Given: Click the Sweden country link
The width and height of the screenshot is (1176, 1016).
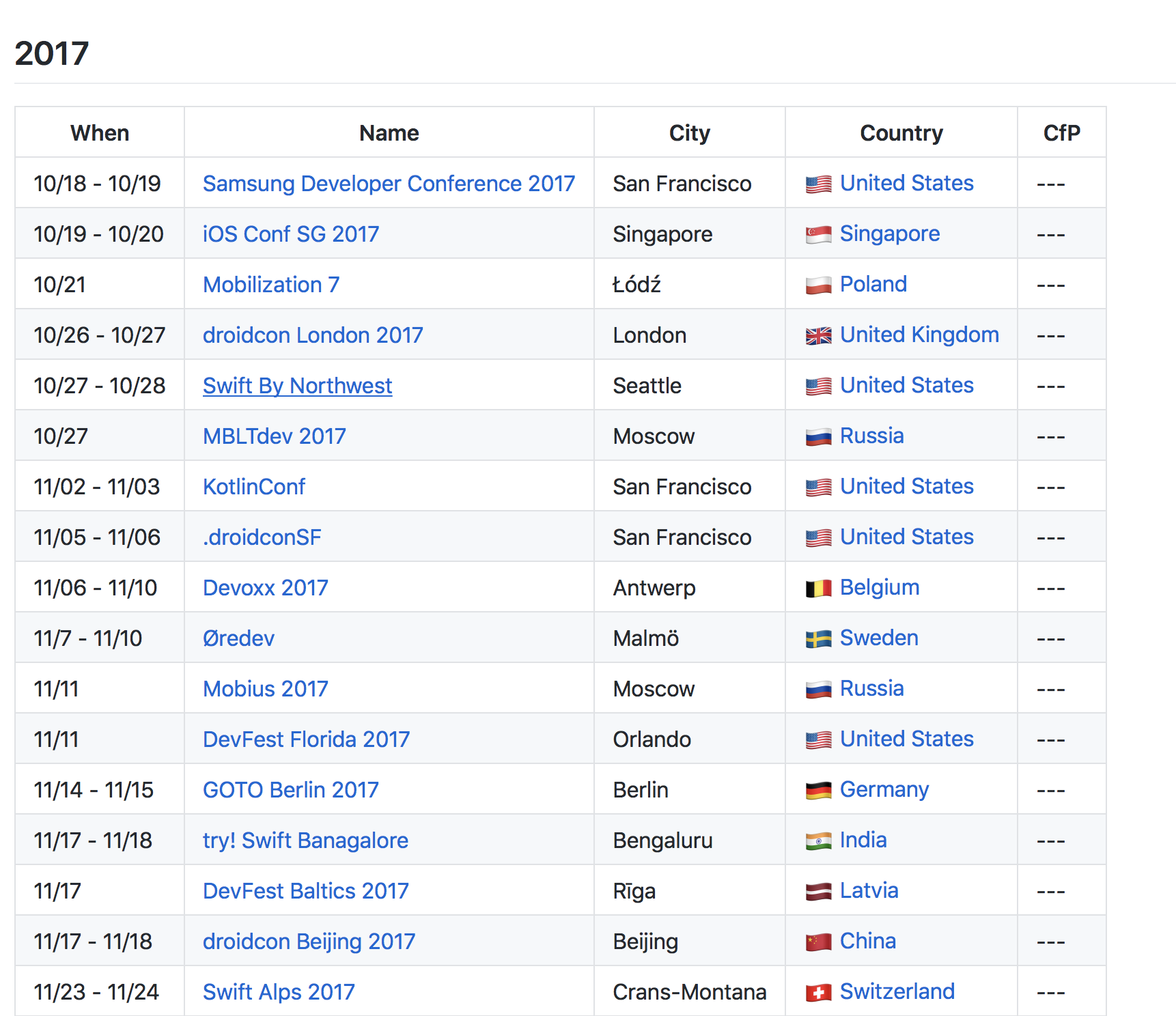Looking at the screenshot, I should 879,638.
